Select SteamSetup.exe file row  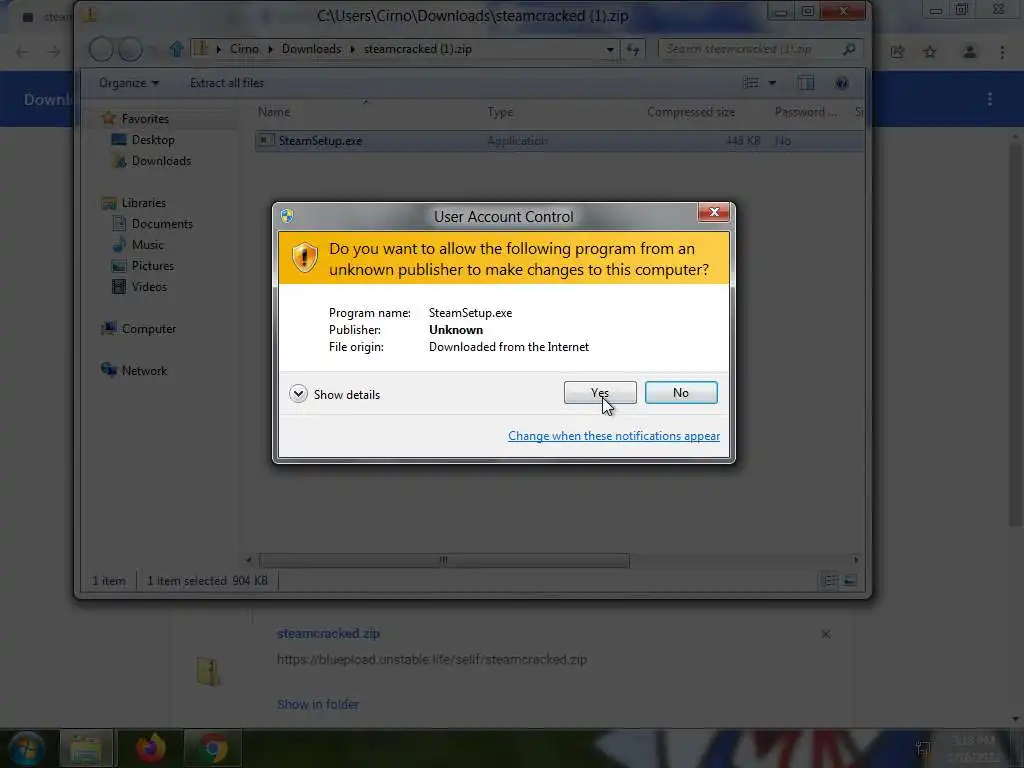(559, 140)
